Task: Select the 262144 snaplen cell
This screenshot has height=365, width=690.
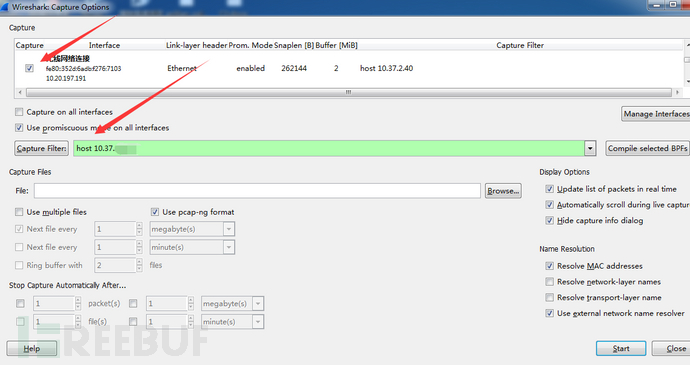Action: click(x=294, y=68)
